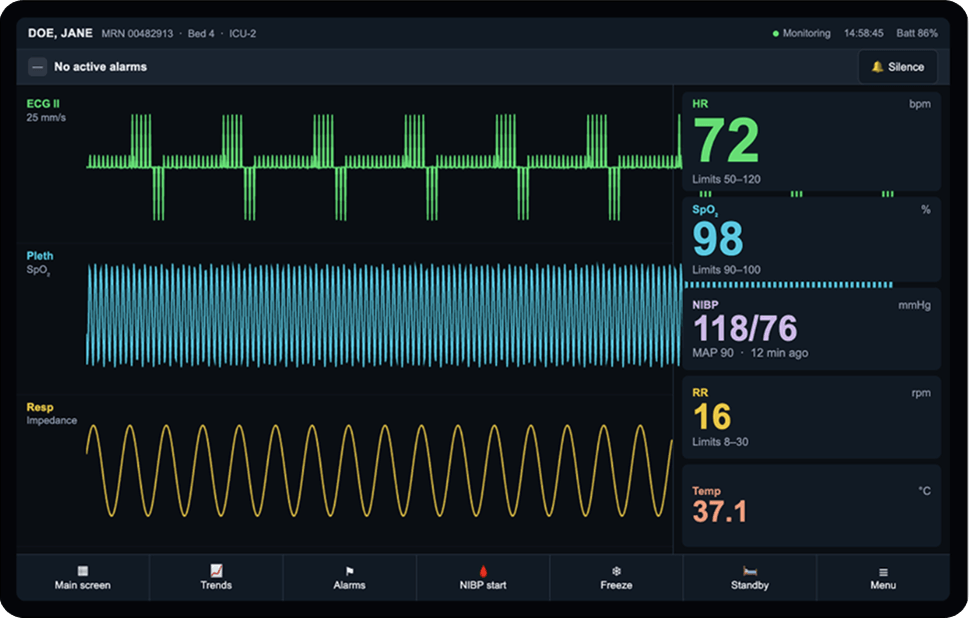The image size is (969, 618).
Task: Select the RR 16 tile
Action: (811, 417)
